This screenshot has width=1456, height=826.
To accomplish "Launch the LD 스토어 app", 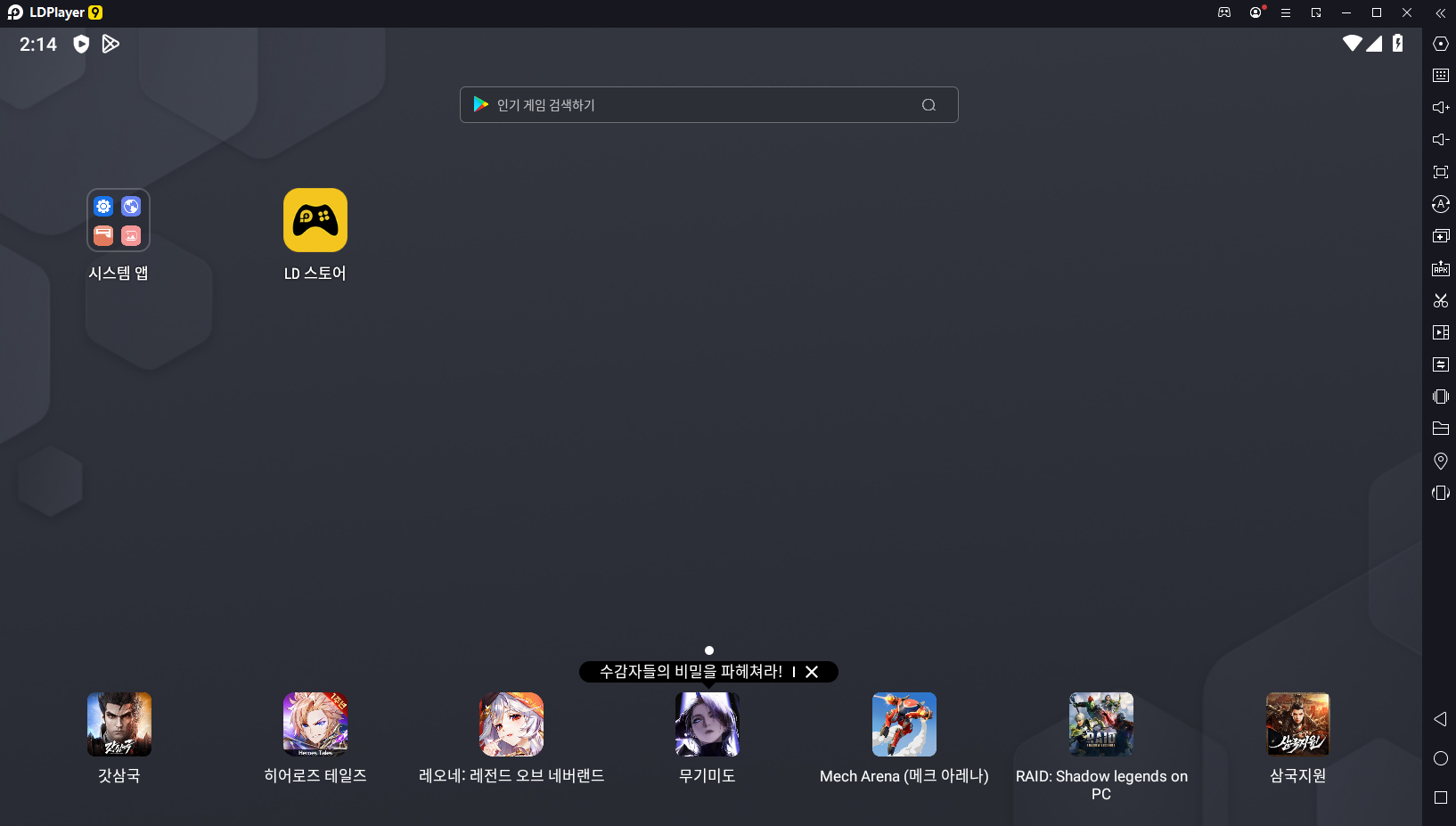I will [315, 220].
